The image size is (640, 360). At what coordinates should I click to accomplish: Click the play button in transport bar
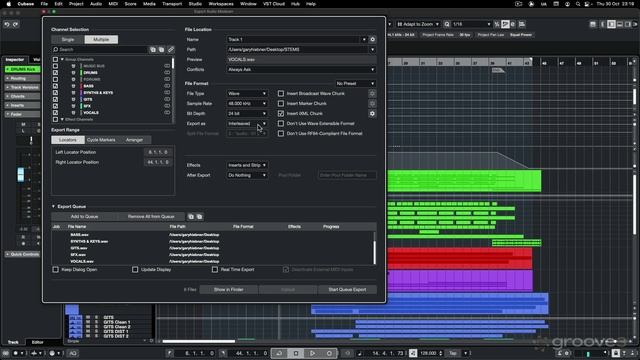(312, 353)
